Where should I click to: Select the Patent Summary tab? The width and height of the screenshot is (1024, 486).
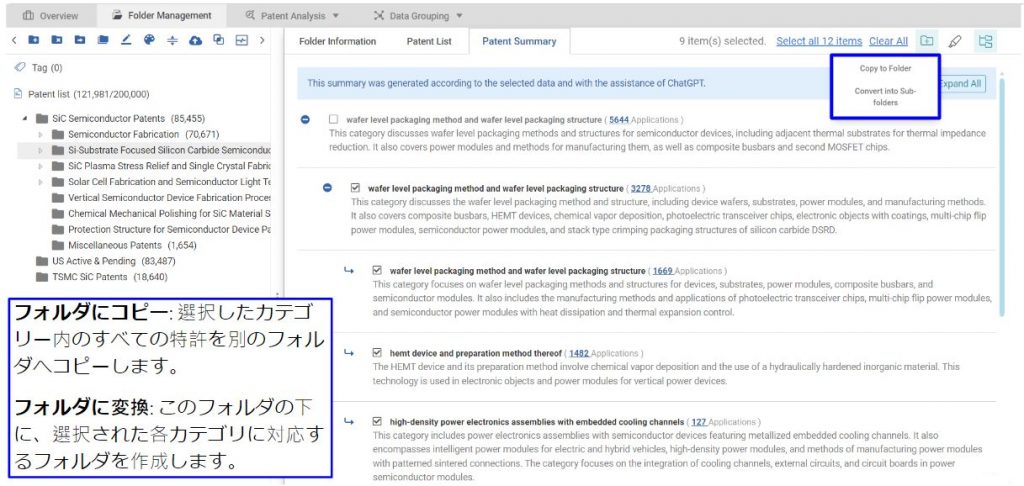(519, 41)
